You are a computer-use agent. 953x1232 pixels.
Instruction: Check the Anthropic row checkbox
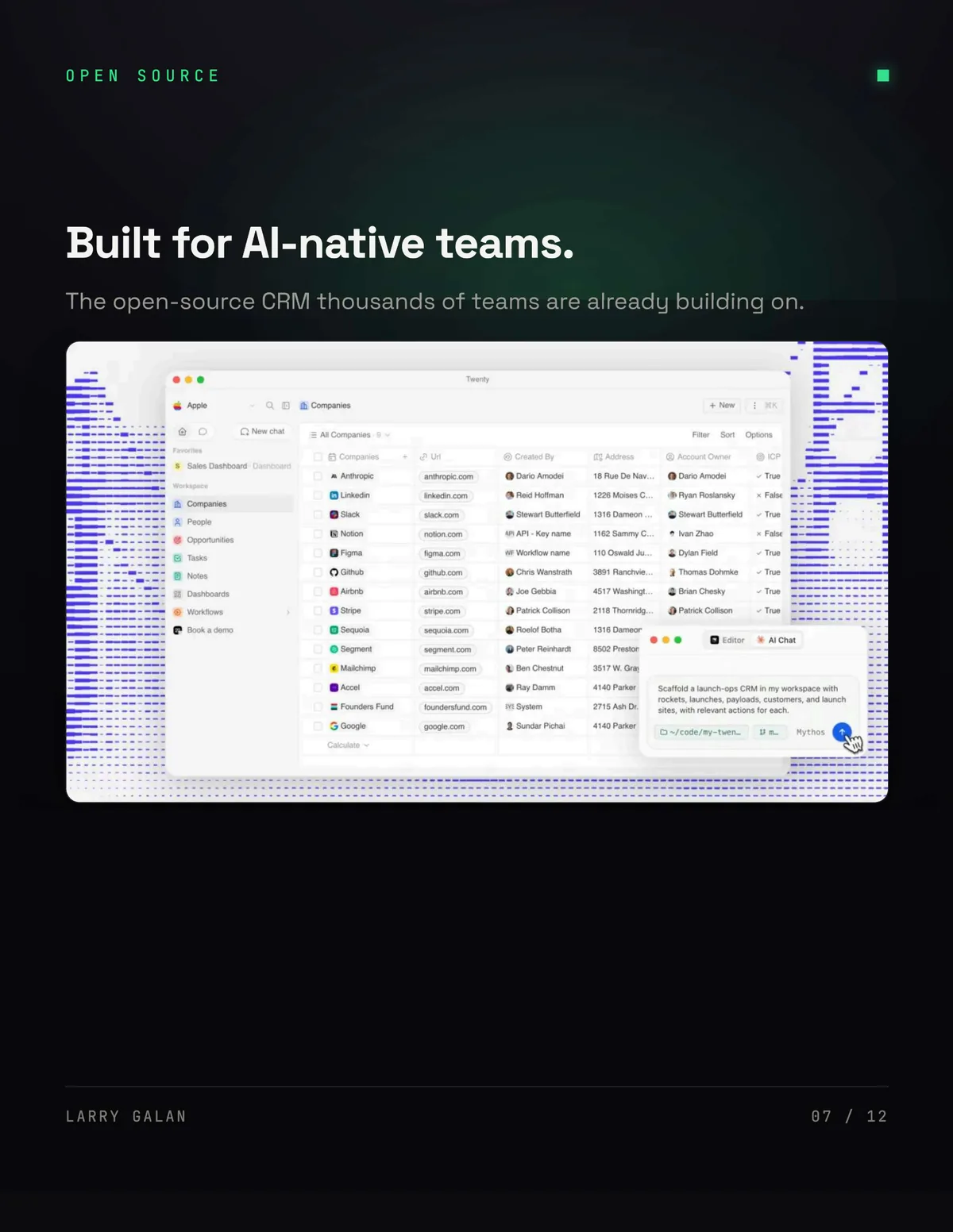(x=318, y=476)
